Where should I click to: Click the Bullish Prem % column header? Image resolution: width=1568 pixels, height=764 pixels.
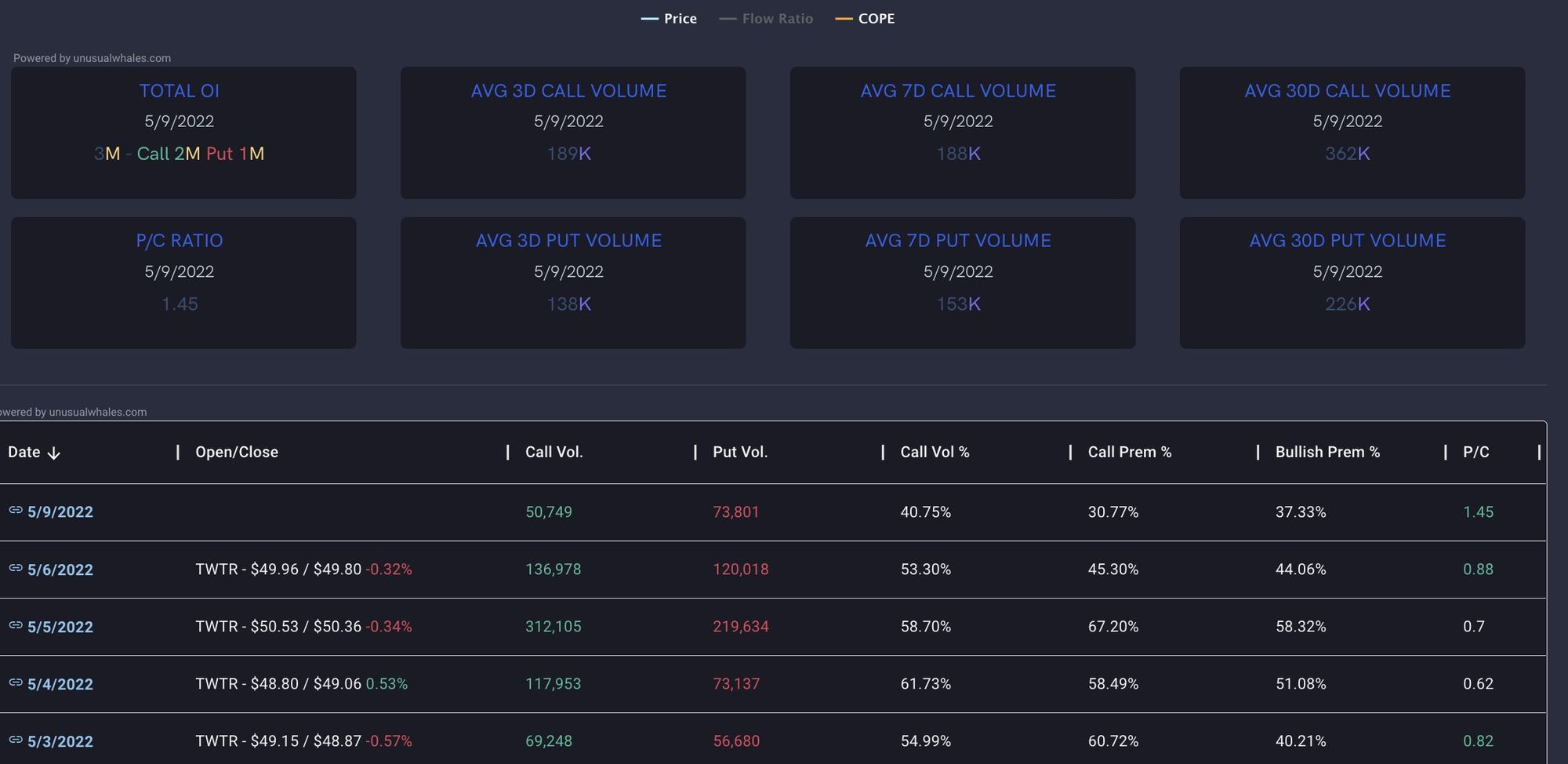(x=1327, y=453)
